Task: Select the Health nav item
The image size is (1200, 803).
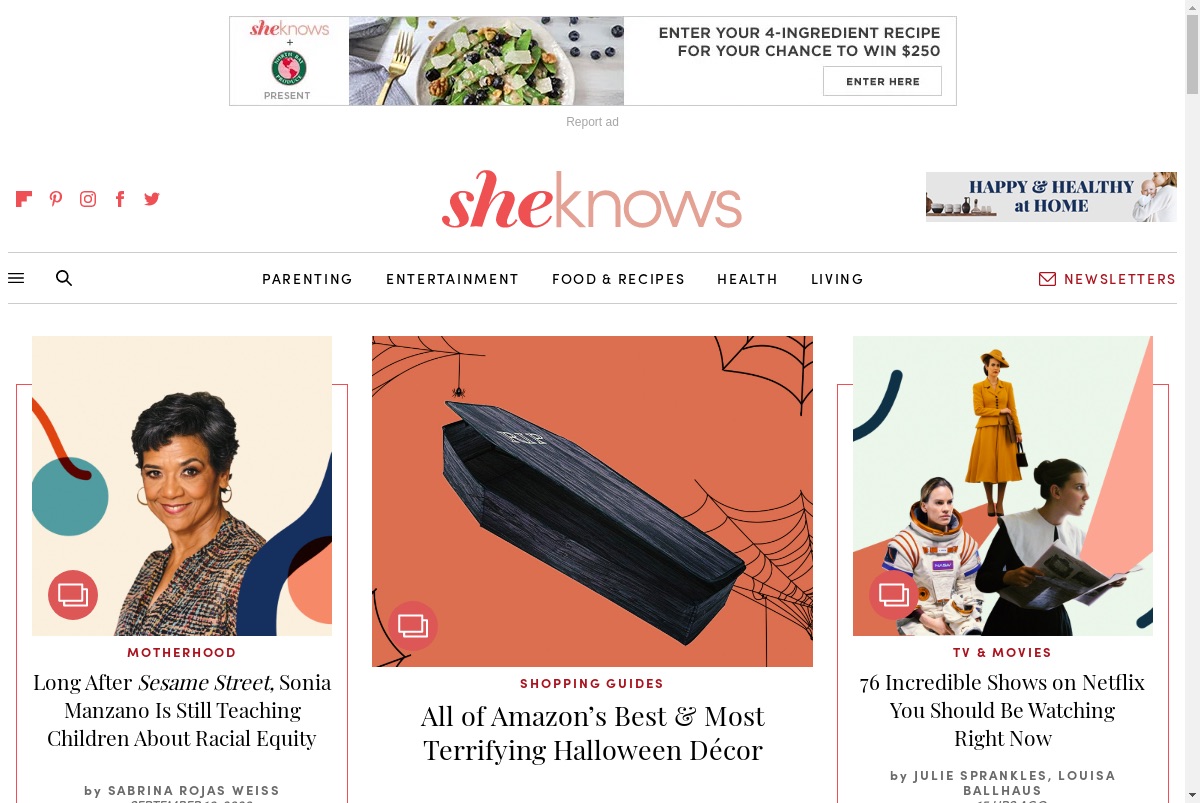Action: click(x=748, y=279)
